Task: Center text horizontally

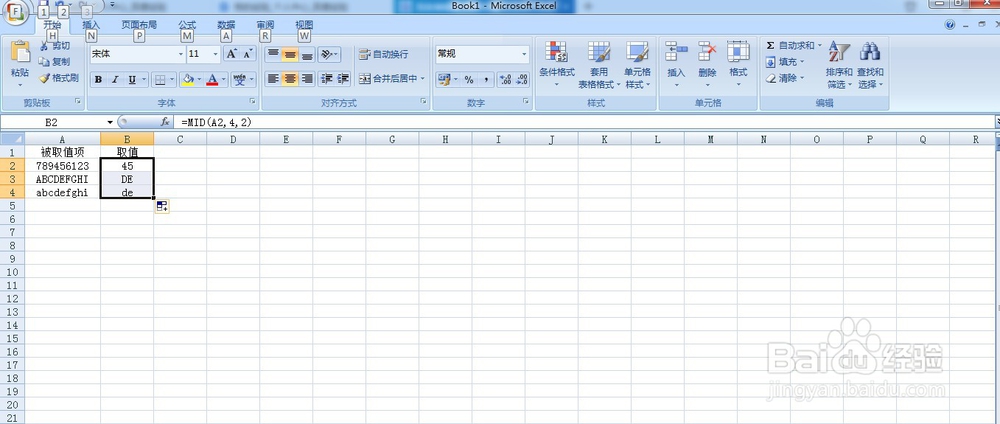Action: point(290,79)
